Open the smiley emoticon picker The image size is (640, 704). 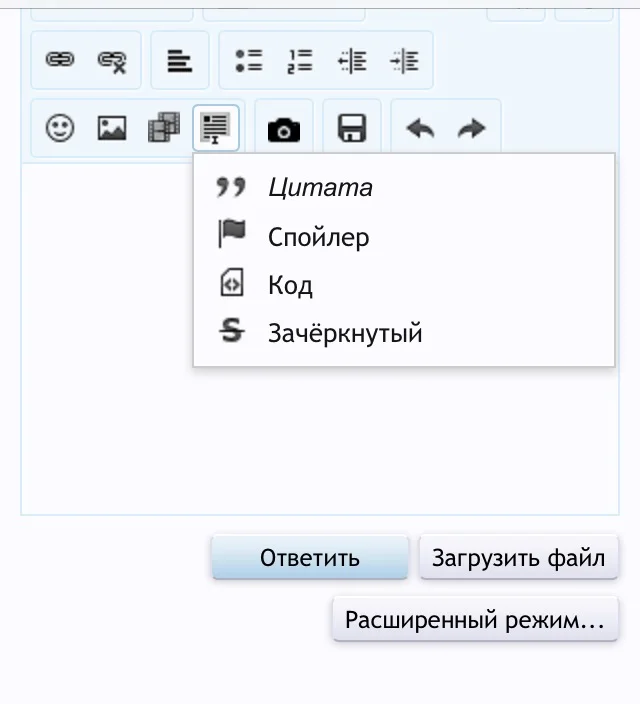[x=60, y=128]
